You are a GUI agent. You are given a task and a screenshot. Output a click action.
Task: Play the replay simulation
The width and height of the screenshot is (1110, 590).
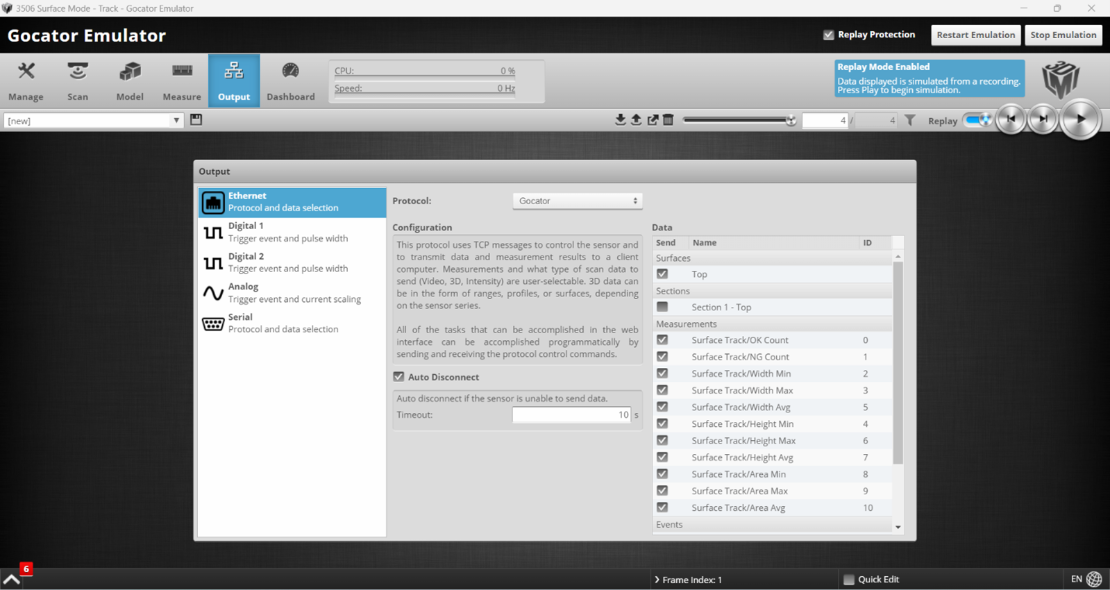click(1080, 119)
